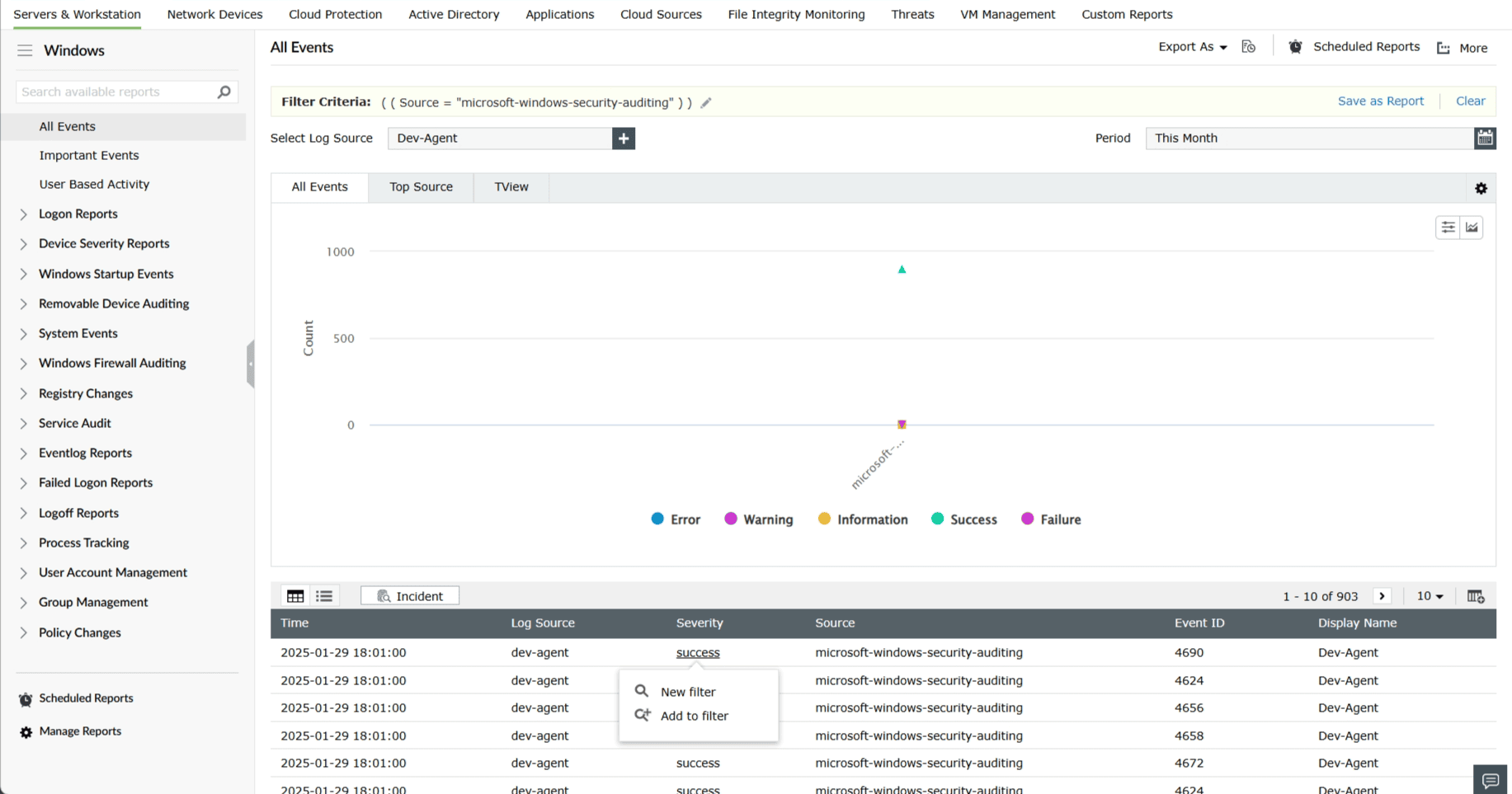This screenshot has height=794, width=1512.
Task: Open the rows-per-page dropdown showing 10
Action: point(1430,595)
